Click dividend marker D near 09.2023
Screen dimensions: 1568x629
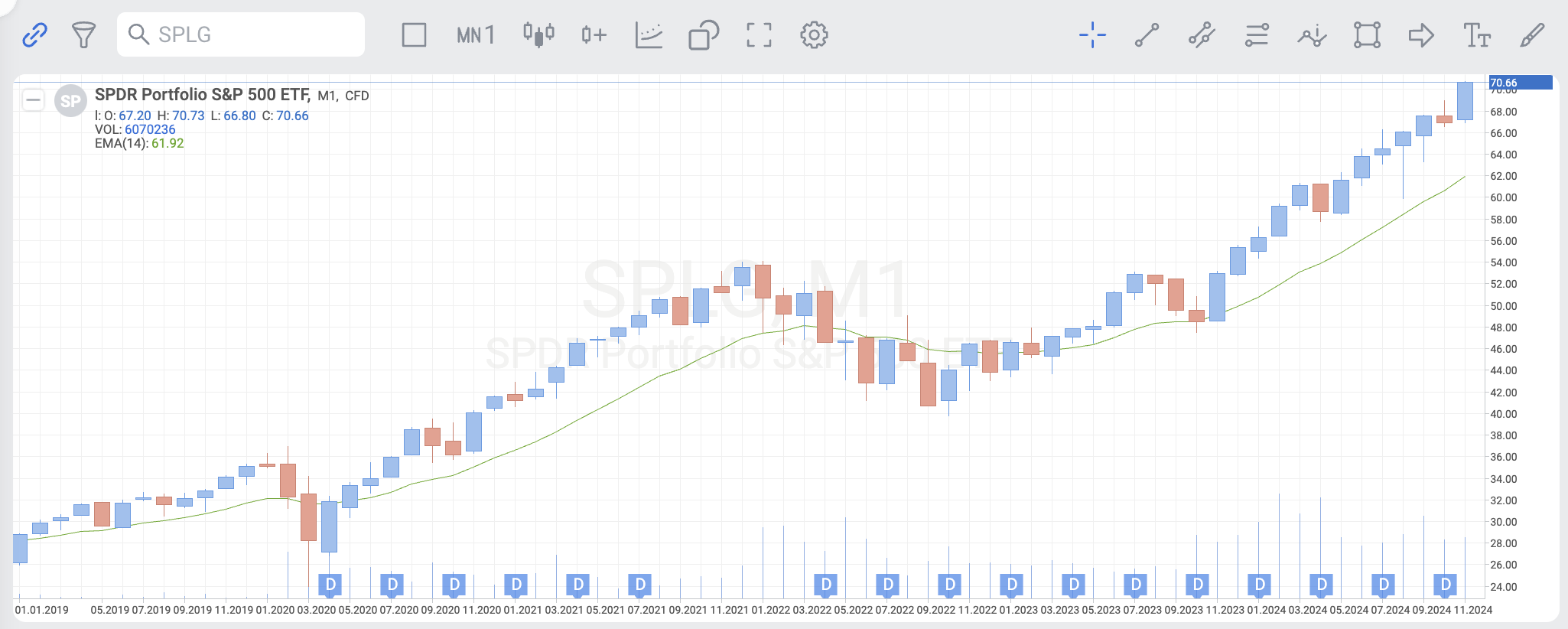coord(1198,585)
